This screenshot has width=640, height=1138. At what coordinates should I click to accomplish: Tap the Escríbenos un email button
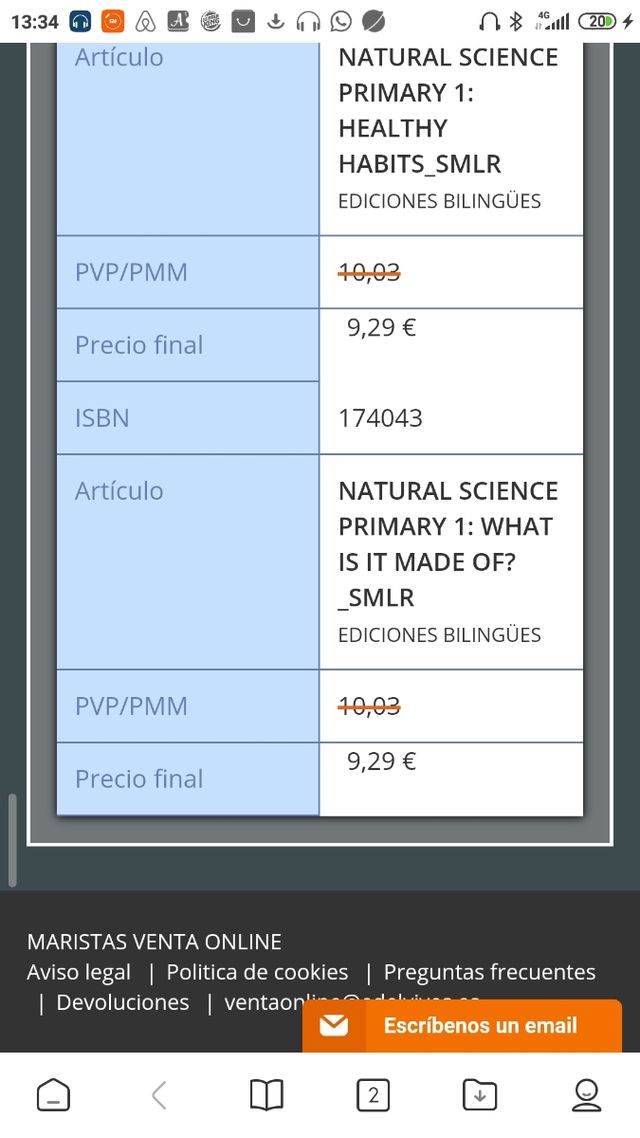click(480, 1025)
